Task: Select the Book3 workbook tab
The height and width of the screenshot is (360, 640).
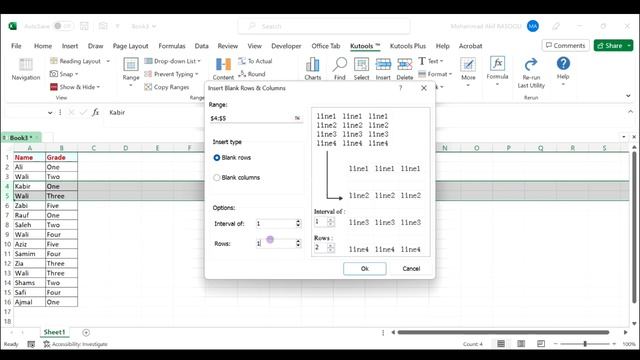Action: [21, 138]
